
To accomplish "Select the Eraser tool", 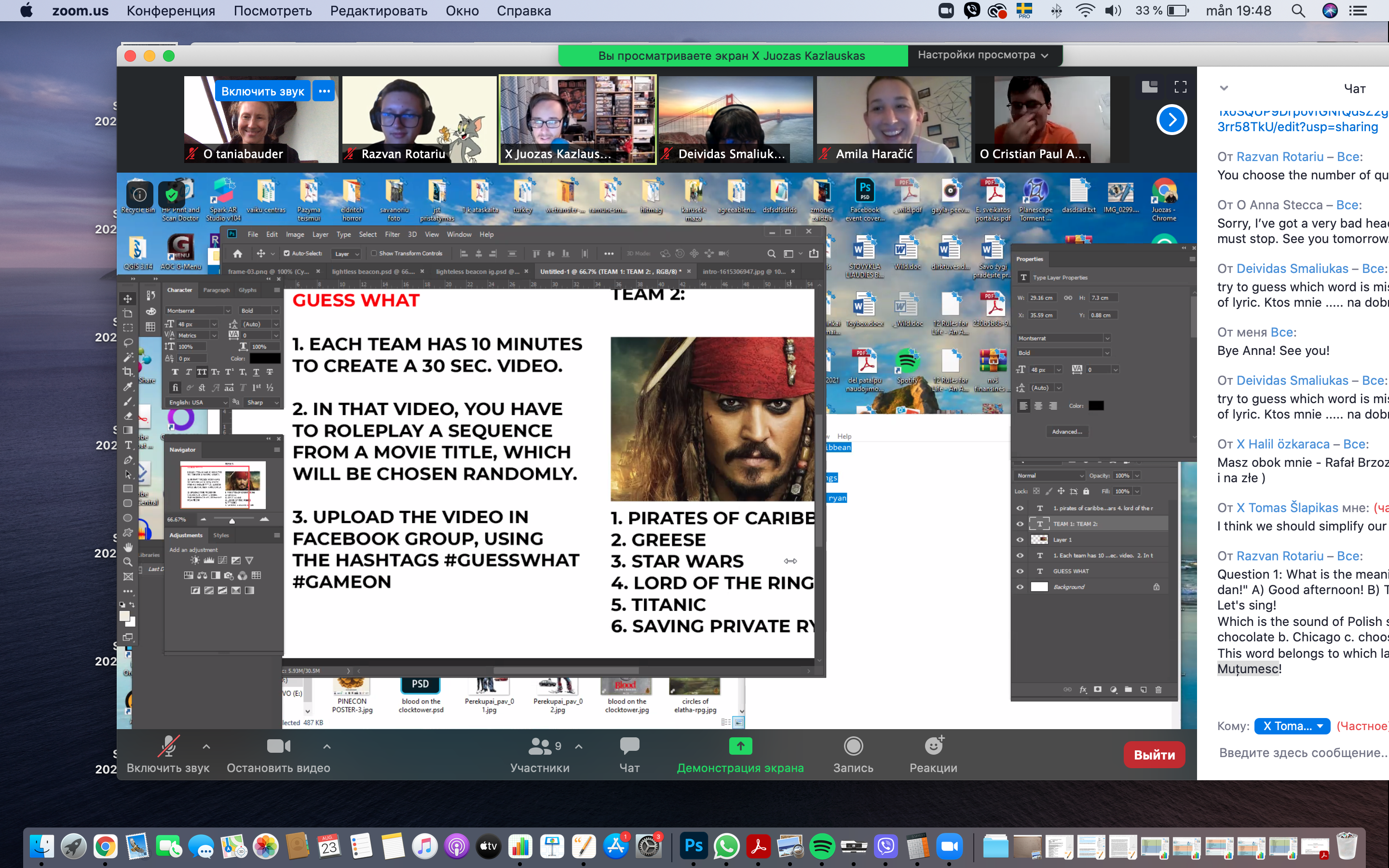I will (x=128, y=416).
